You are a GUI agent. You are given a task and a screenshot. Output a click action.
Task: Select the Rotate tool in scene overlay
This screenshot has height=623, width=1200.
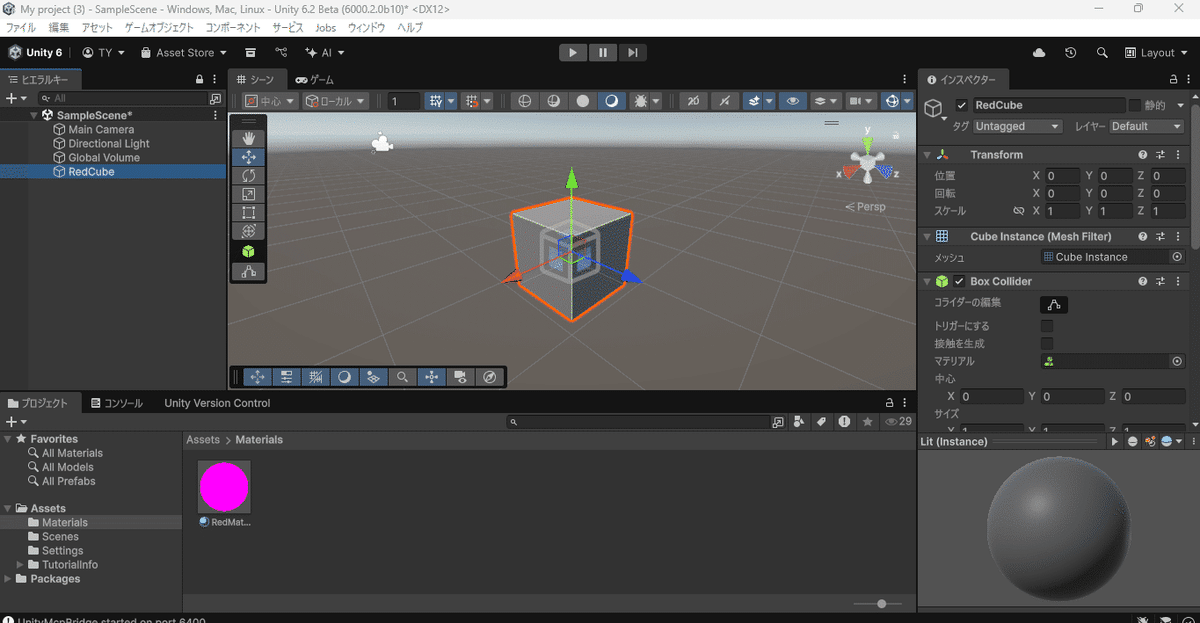248,175
